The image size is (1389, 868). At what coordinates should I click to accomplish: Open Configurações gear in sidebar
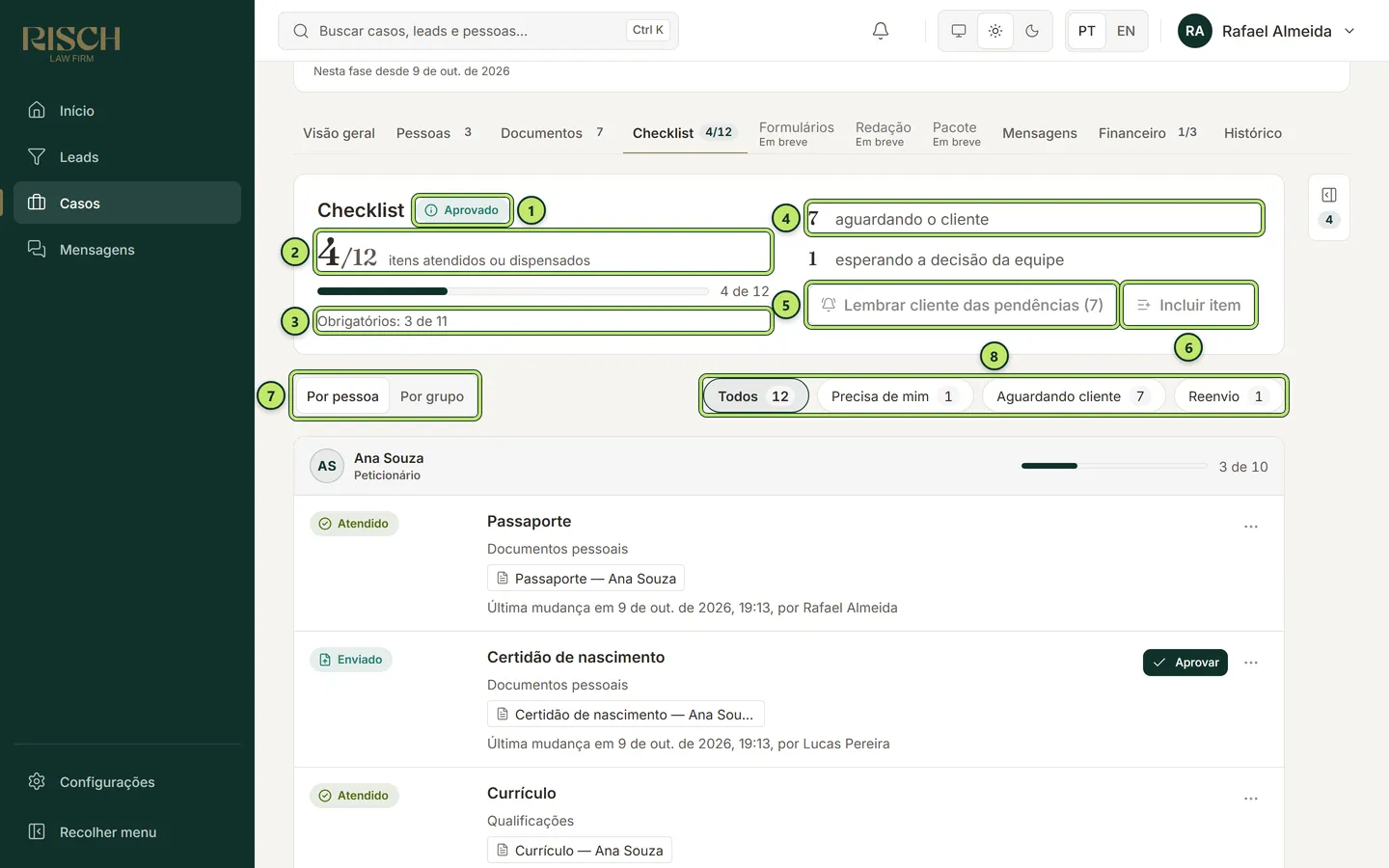pyautogui.click(x=127, y=782)
